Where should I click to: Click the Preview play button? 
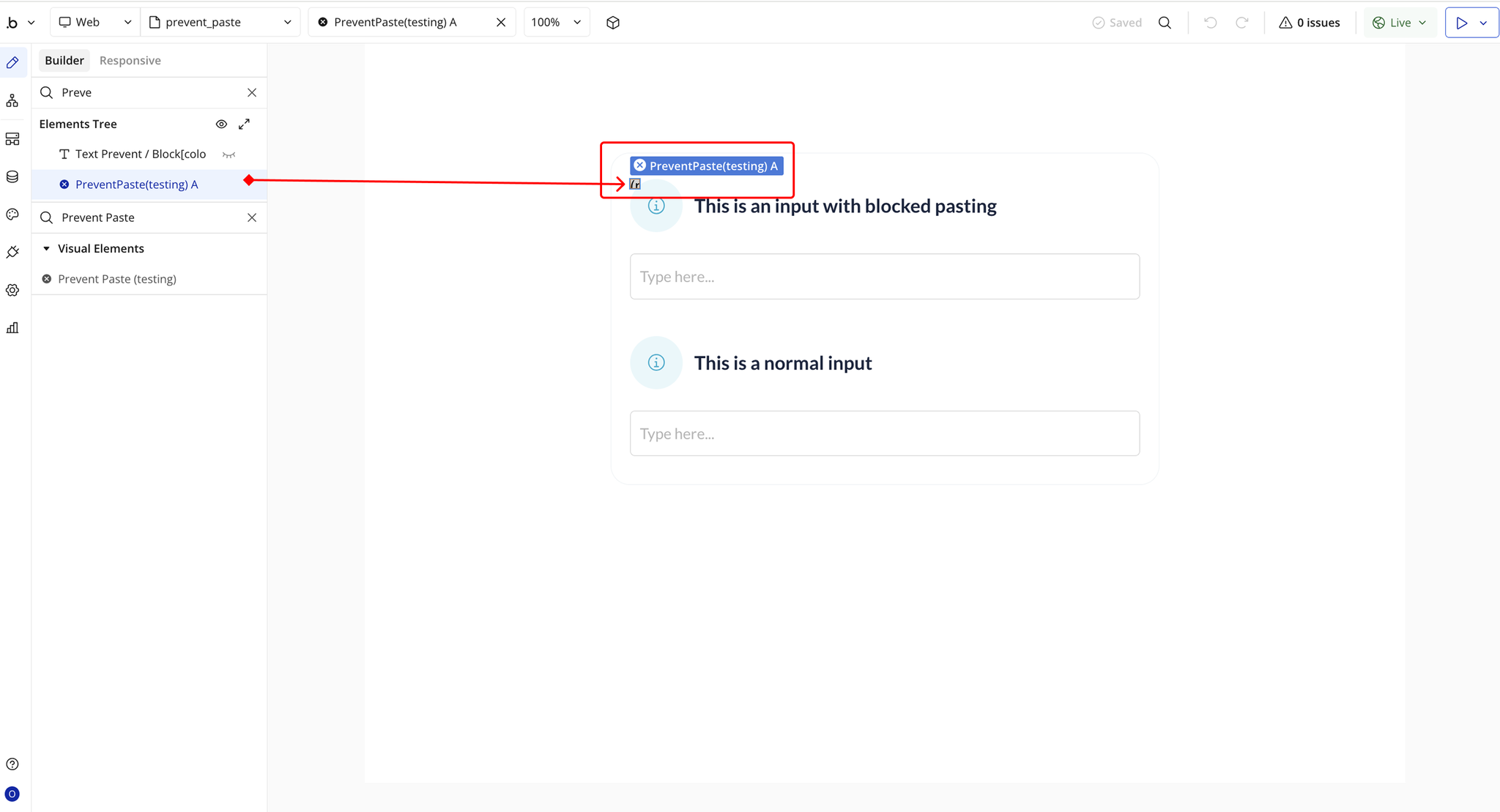(1462, 23)
